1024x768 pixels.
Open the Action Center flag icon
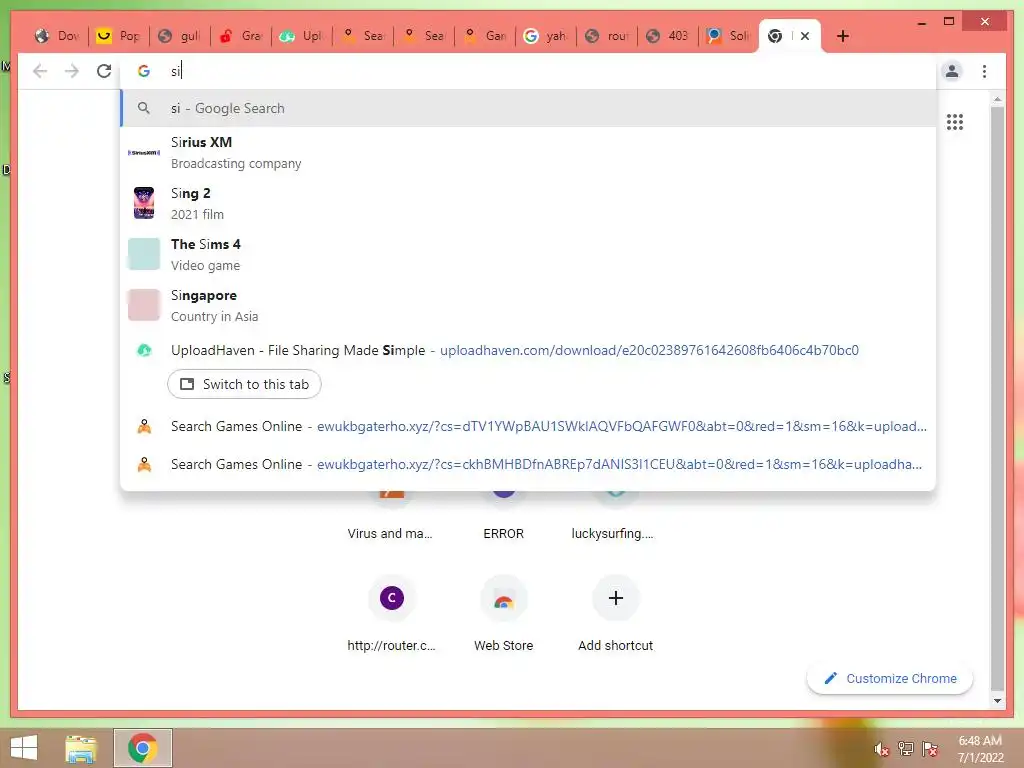[x=930, y=749]
